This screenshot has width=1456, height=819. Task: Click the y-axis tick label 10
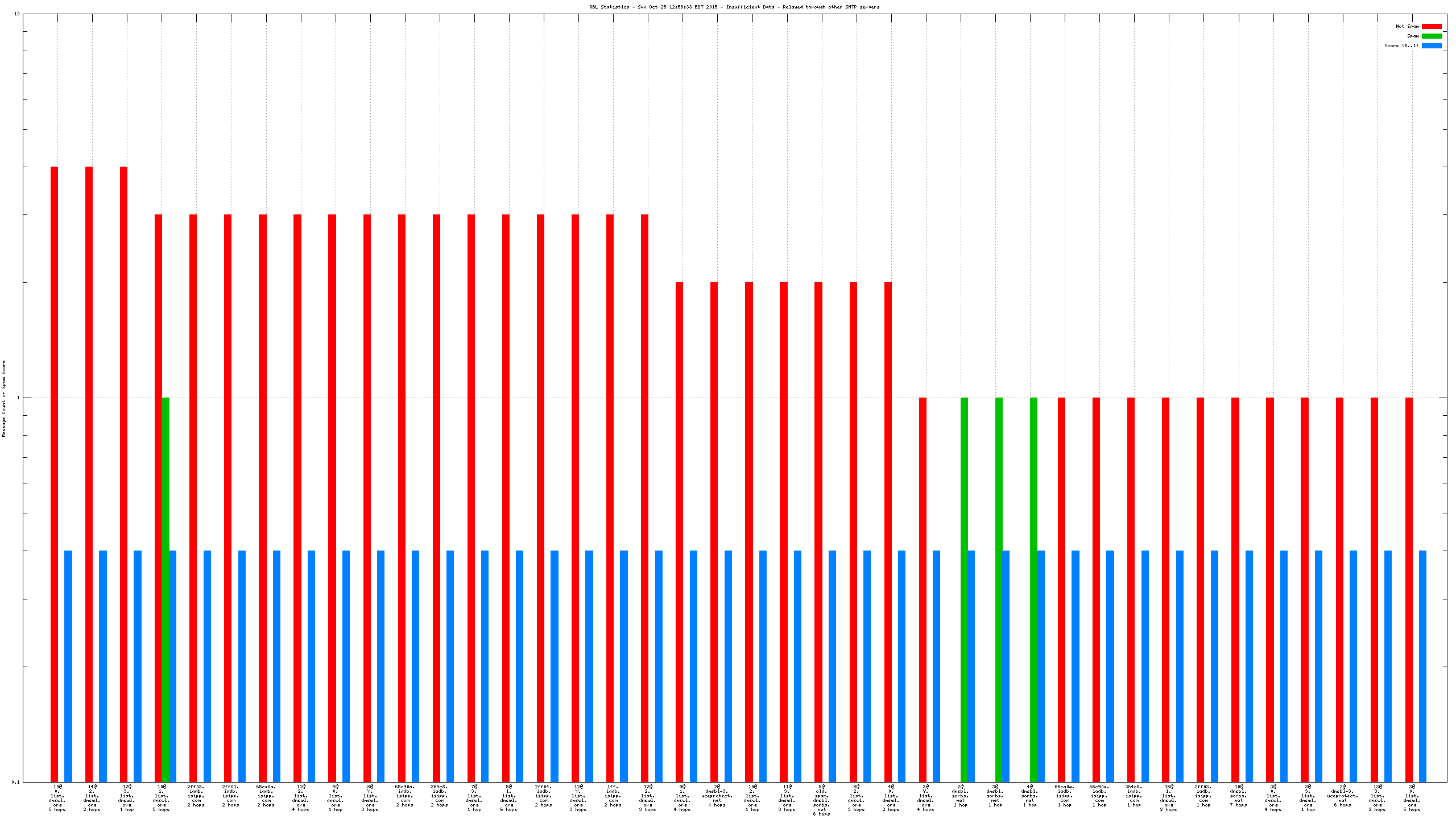[16, 14]
